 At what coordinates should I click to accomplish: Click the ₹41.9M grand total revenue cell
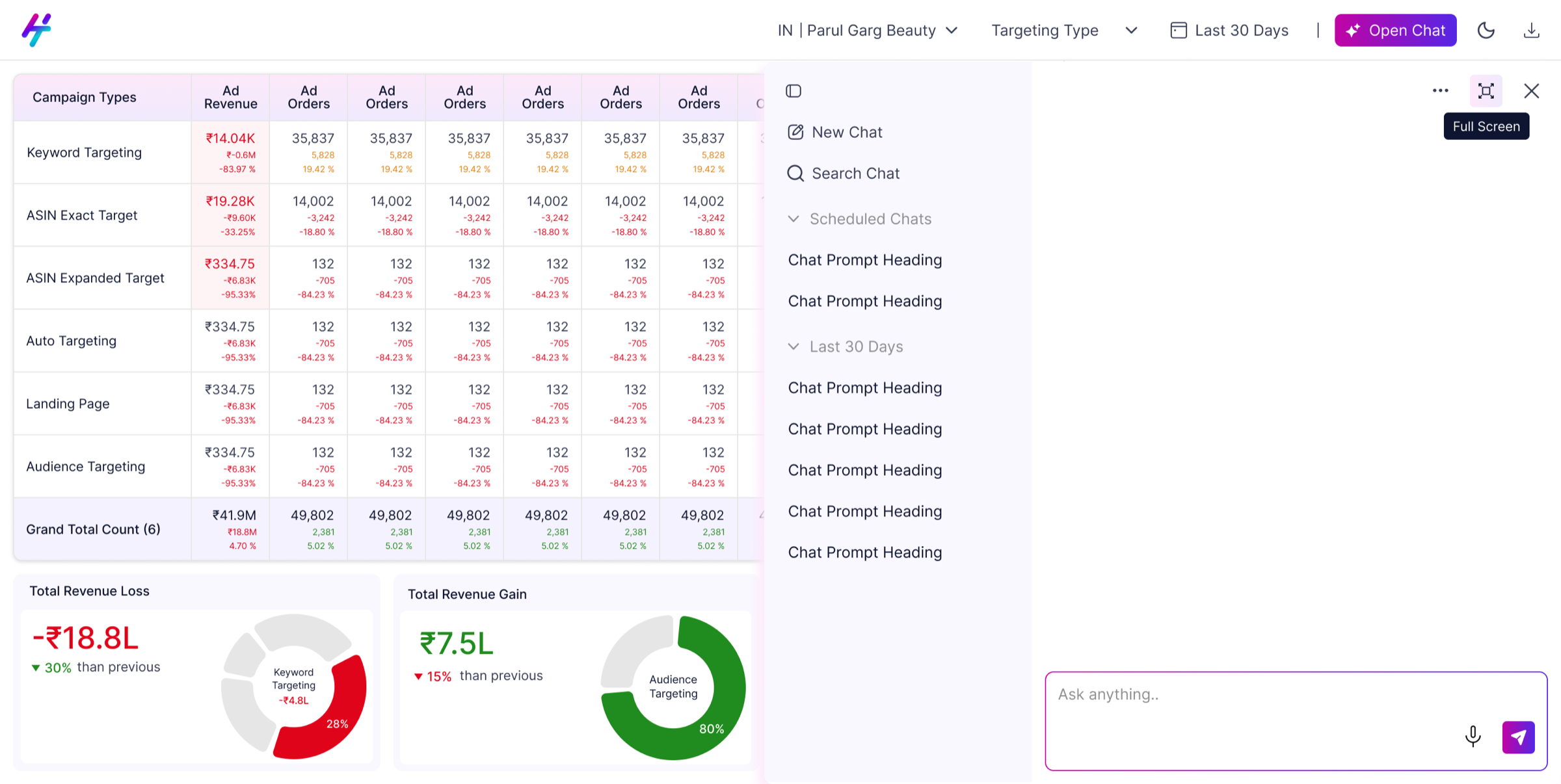click(x=230, y=530)
